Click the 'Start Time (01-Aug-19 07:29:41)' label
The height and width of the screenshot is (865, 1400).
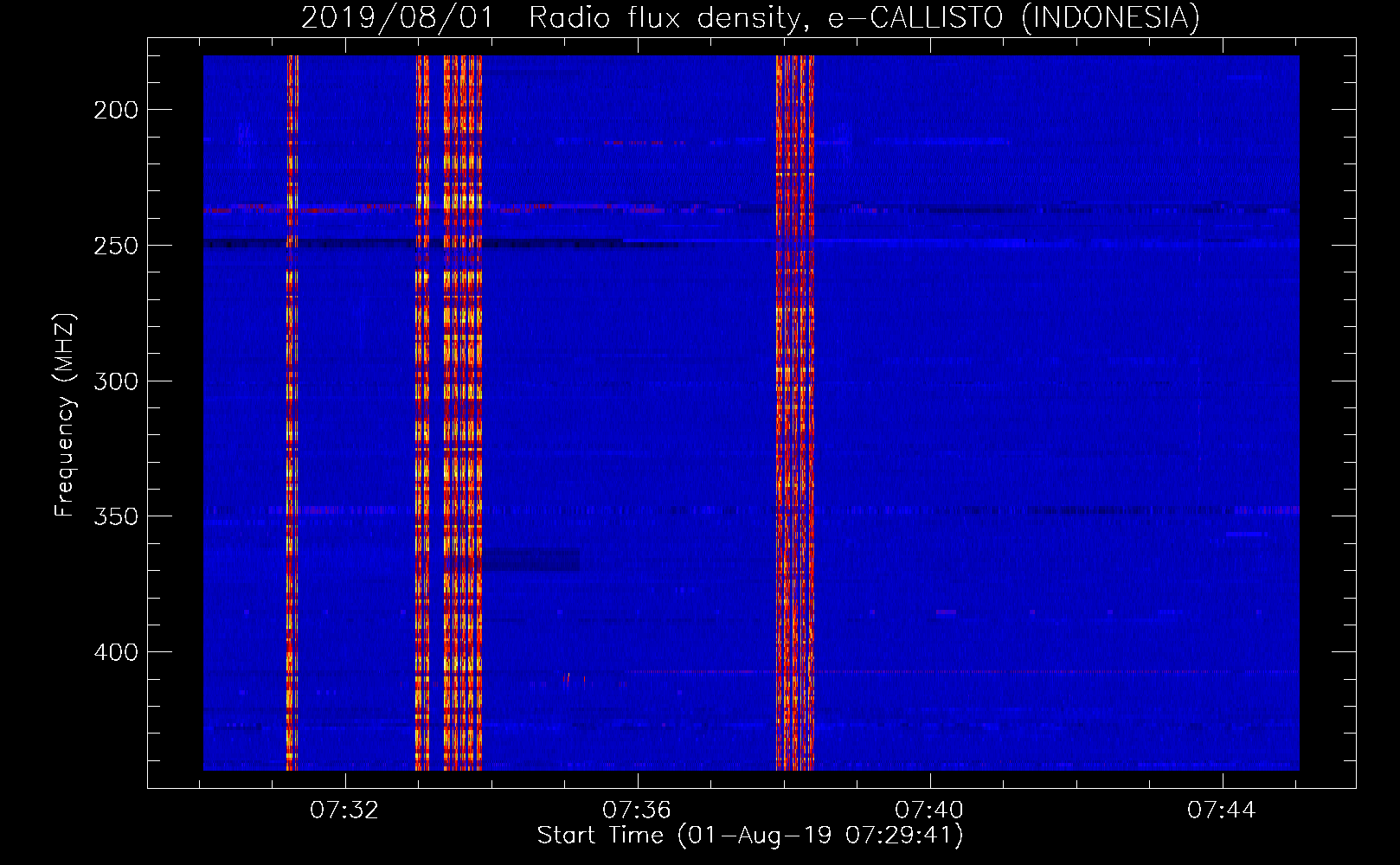(x=750, y=836)
